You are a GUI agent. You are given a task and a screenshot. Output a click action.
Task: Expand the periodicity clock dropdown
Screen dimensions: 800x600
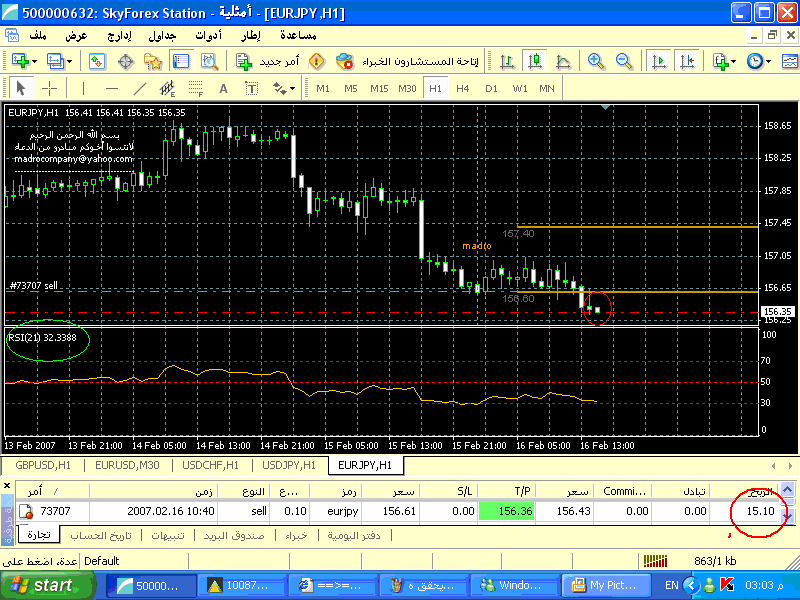point(768,61)
